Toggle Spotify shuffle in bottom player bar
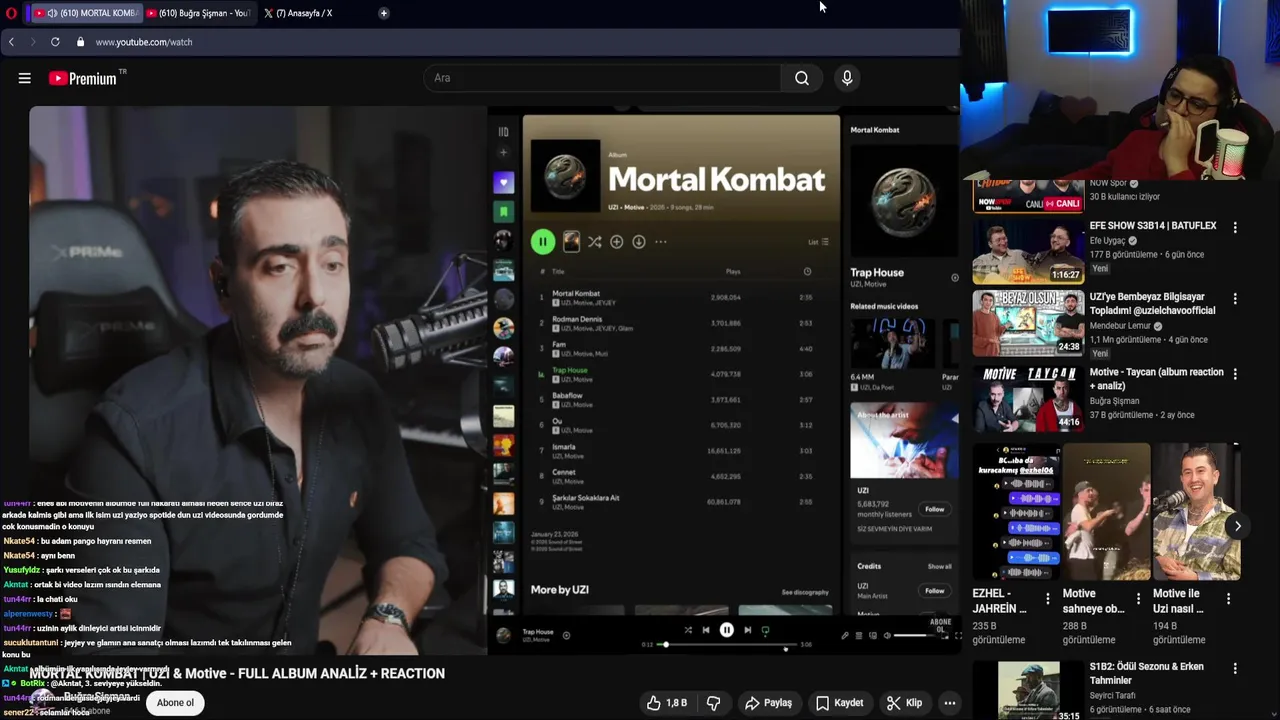The width and height of the screenshot is (1280, 720). [688, 630]
